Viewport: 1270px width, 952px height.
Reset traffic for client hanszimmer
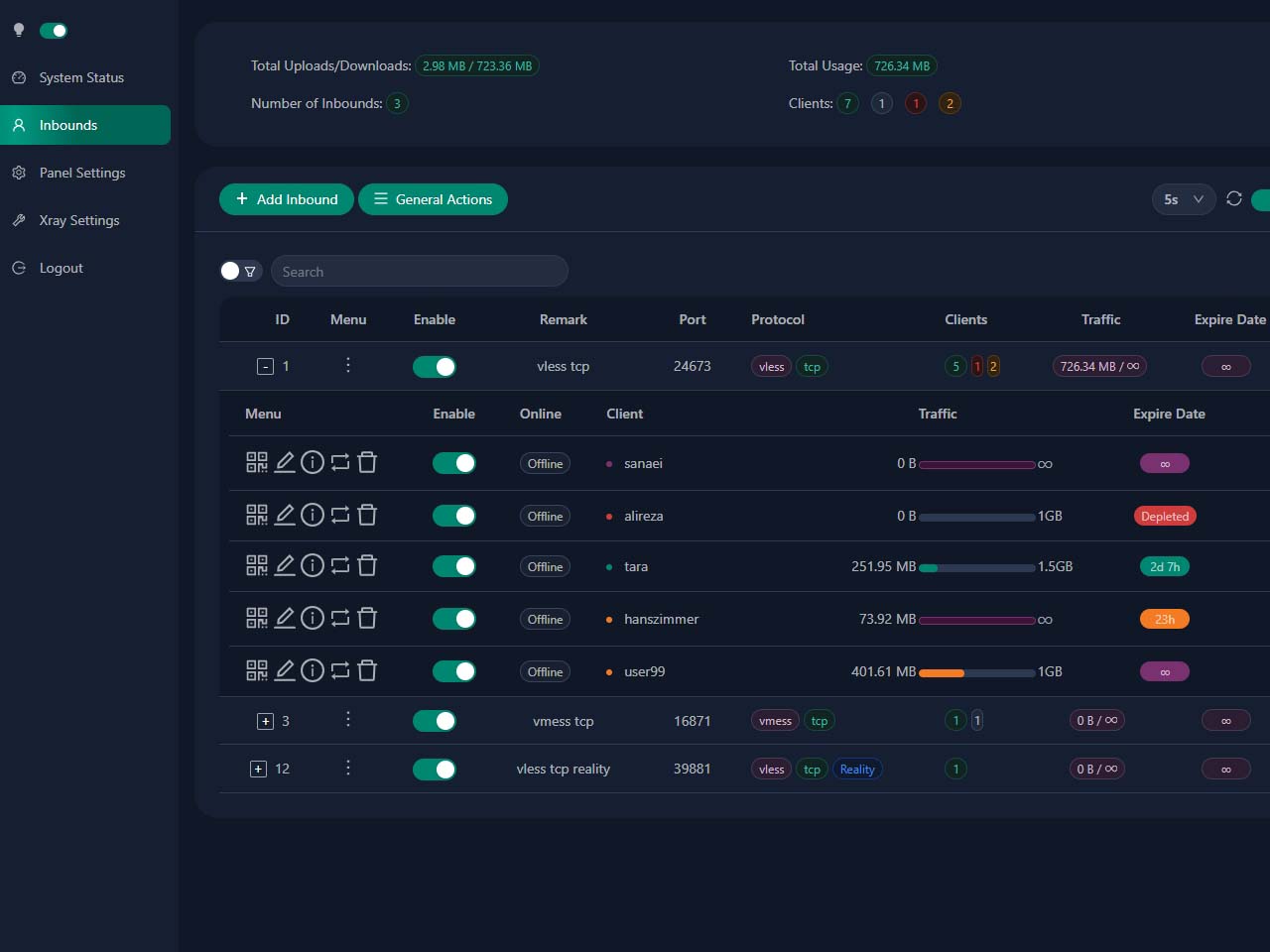tap(340, 618)
